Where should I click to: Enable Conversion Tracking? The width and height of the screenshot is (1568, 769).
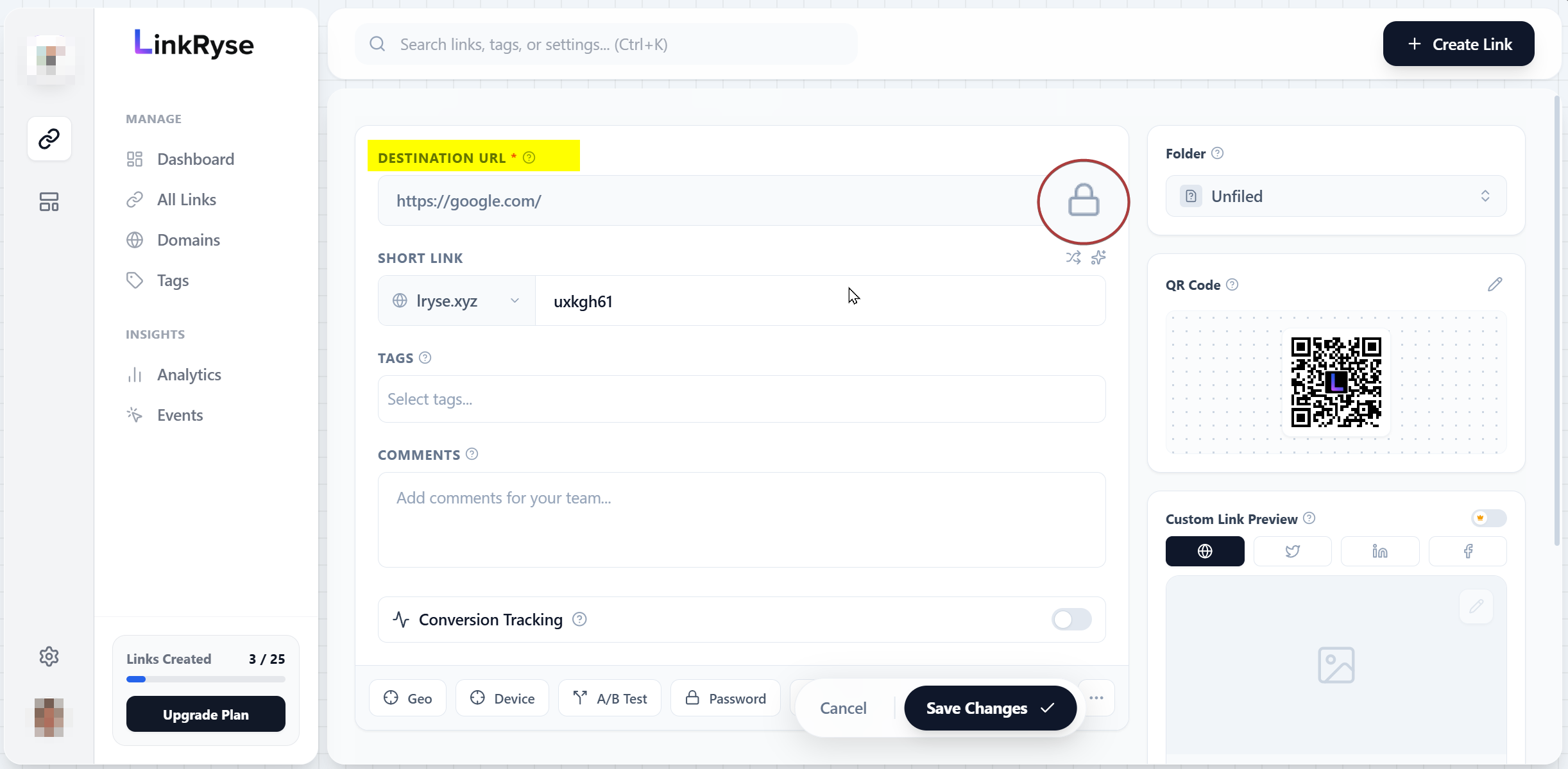click(1070, 620)
